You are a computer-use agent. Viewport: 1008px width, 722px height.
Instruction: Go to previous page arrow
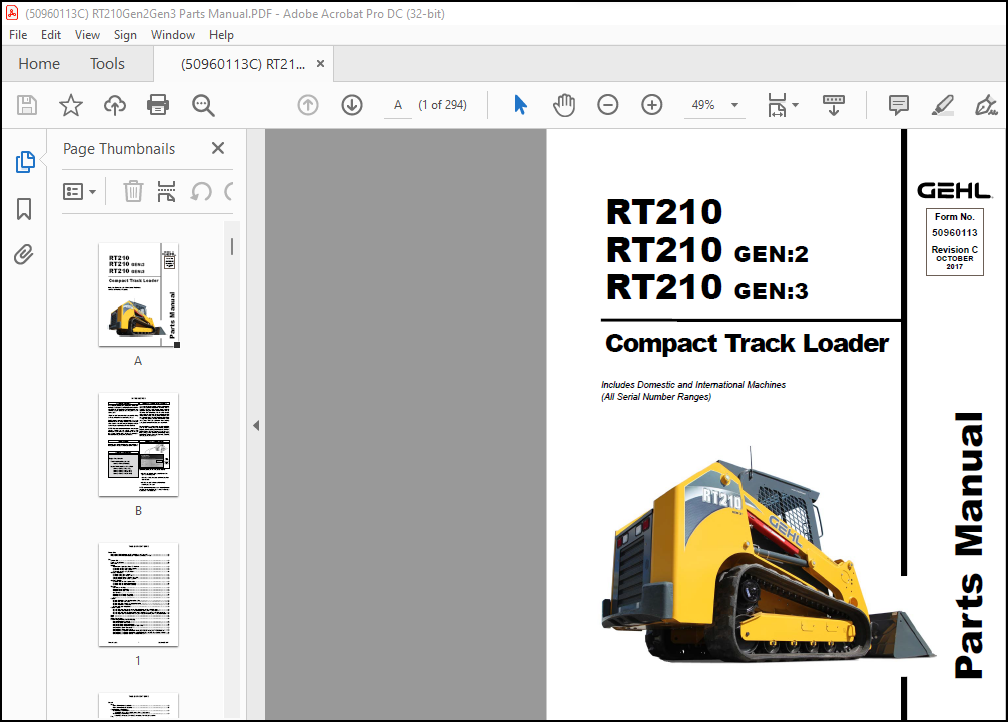tap(308, 105)
